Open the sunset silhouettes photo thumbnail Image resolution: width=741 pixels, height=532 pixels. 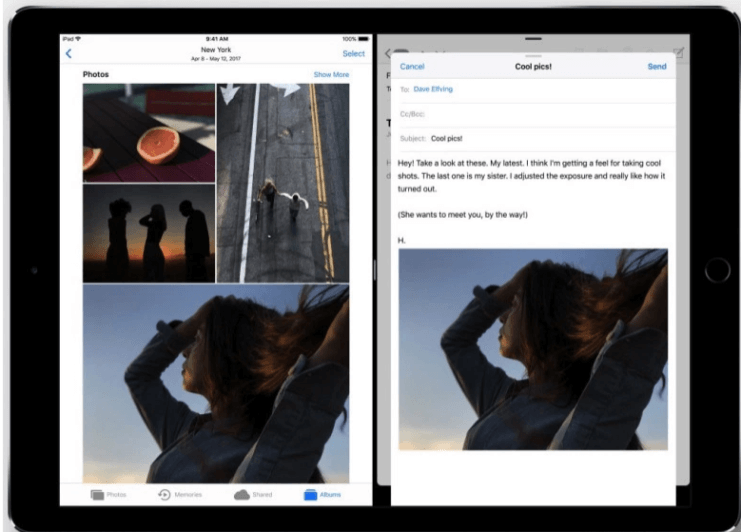pos(148,233)
